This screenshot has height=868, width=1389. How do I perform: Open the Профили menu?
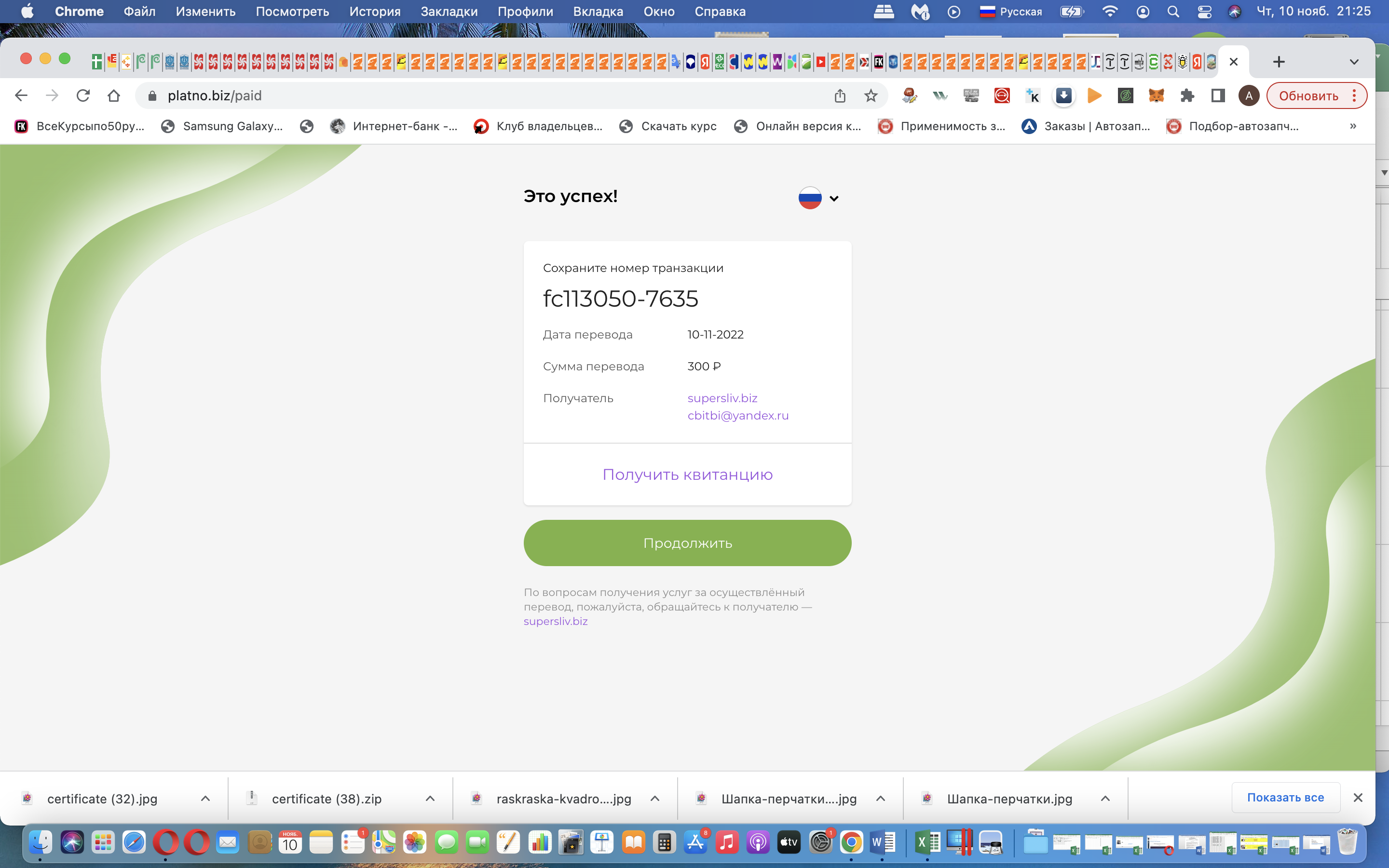[525, 12]
